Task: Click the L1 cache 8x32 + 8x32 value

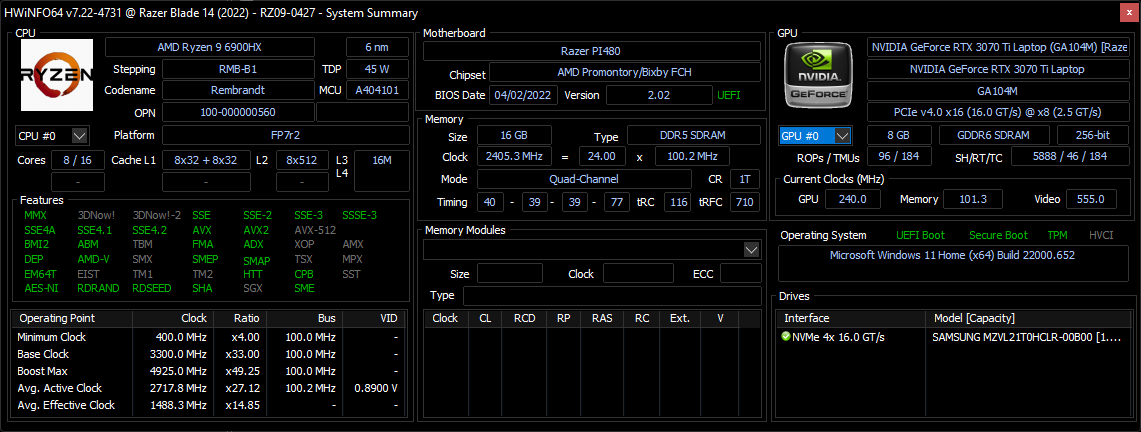Action: [x=205, y=160]
